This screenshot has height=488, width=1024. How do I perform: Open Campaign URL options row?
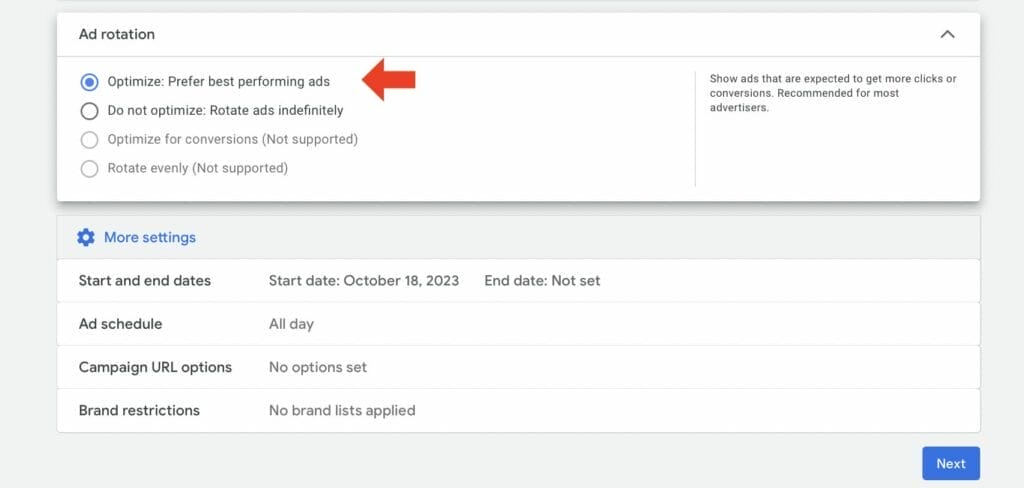point(519,367)
